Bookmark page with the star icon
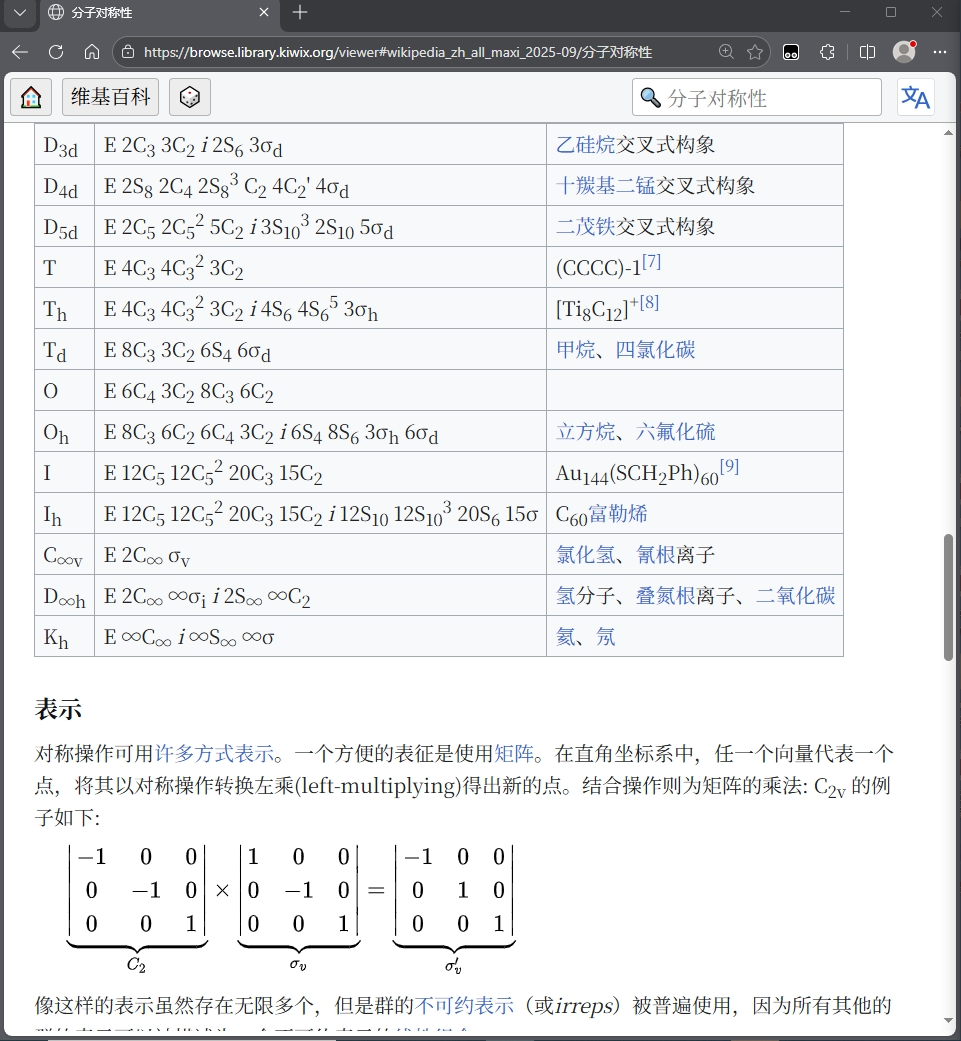 pos(755,52)
